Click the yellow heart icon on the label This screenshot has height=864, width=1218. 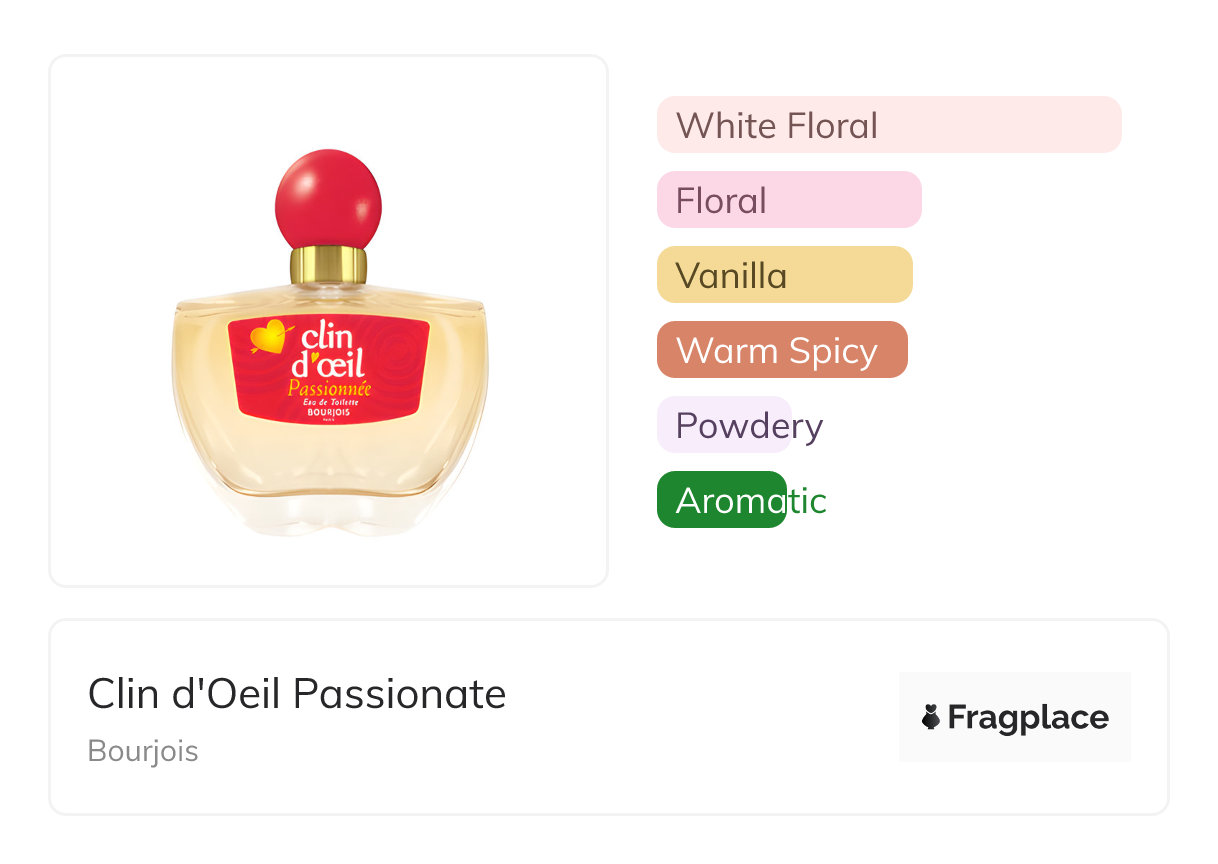pyautogui.click(x=268, y=336)
